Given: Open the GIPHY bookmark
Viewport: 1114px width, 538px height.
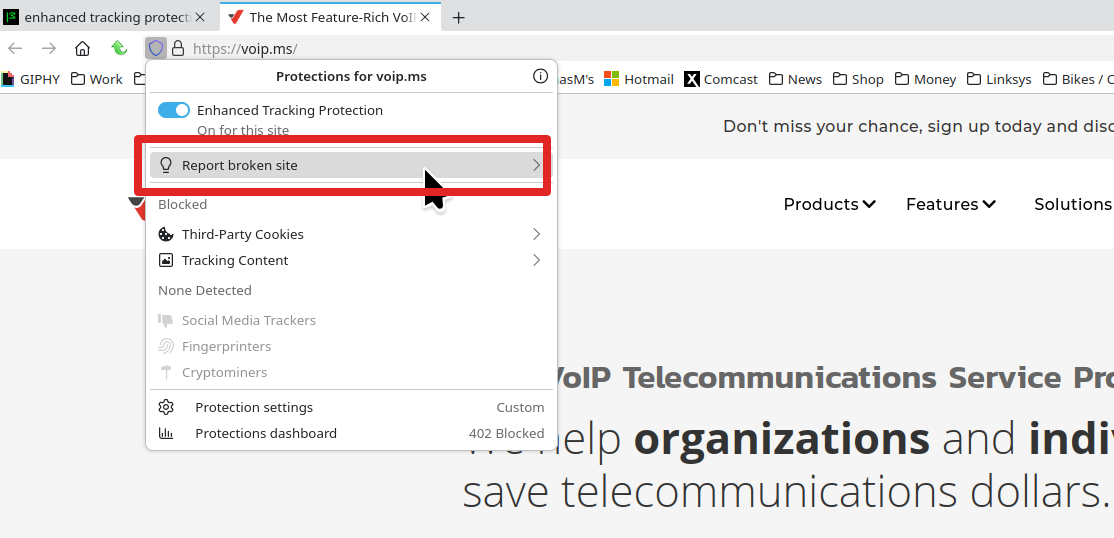Looking at the screenshot, I should tap(31, 79).
